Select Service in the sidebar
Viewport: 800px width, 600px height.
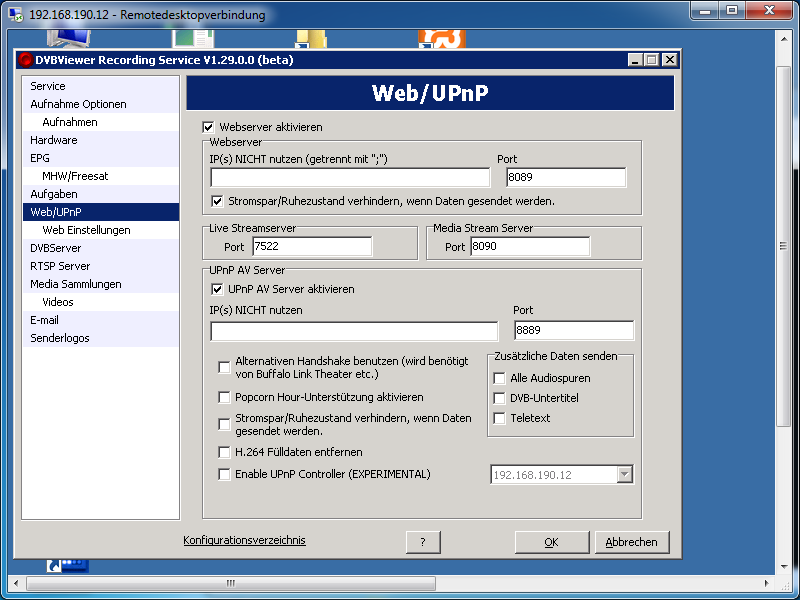click(101, 86)
